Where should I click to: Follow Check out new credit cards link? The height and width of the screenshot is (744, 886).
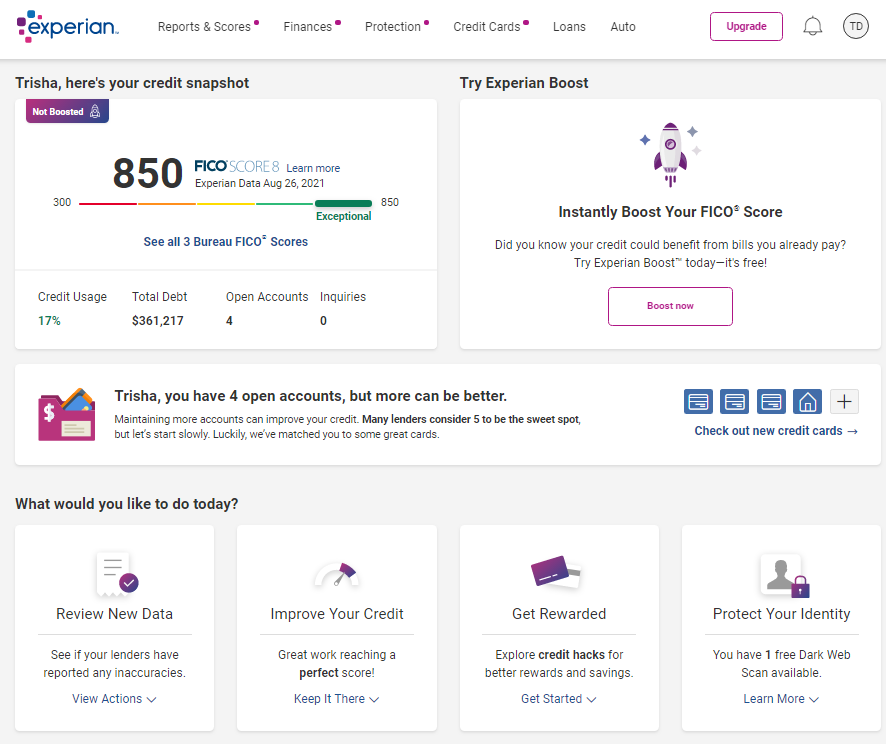click(x=776, y=430)
